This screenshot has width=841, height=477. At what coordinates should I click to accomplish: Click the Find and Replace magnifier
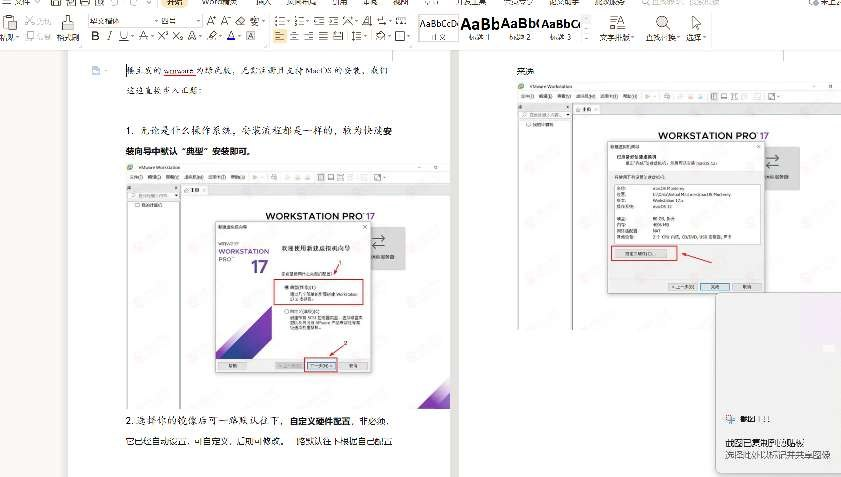(662, 23)
